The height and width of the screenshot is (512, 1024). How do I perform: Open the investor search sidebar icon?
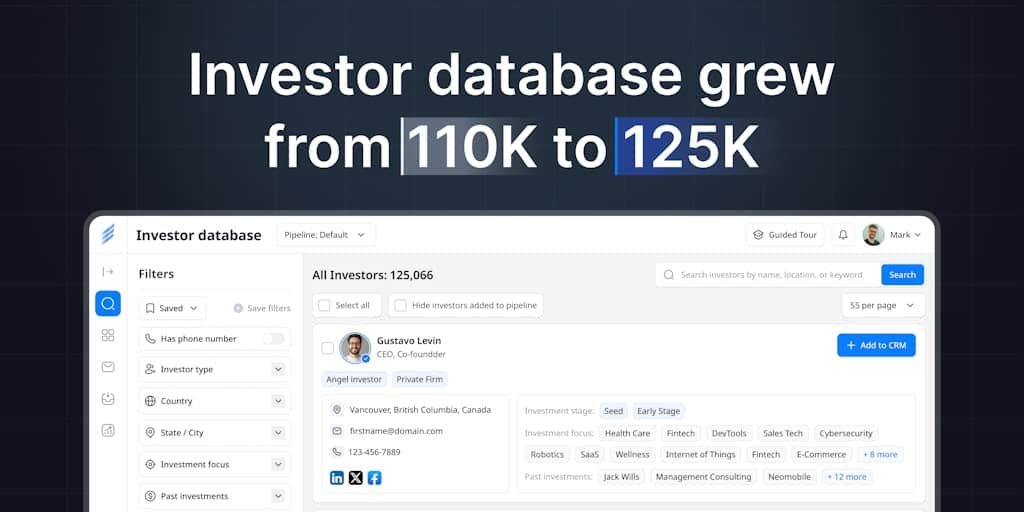(108, 304)
